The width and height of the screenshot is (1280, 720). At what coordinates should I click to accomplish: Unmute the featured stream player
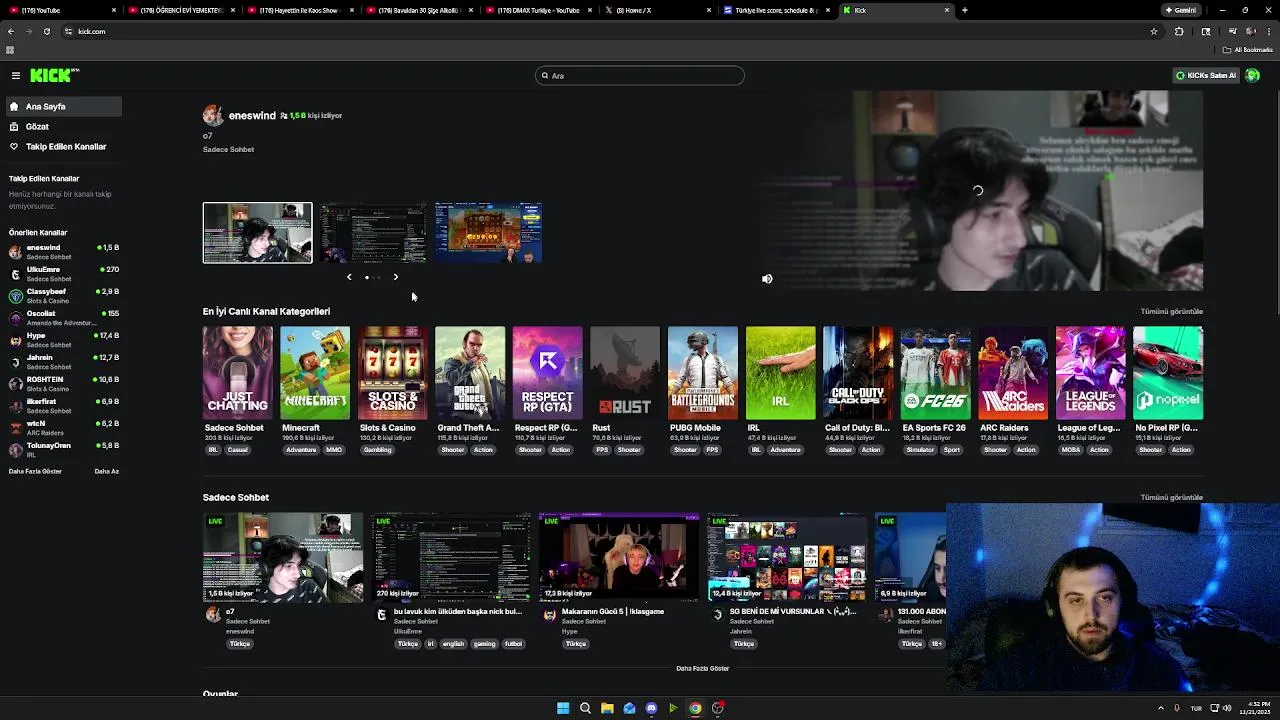pyautogui.click(x=767, y=279)
